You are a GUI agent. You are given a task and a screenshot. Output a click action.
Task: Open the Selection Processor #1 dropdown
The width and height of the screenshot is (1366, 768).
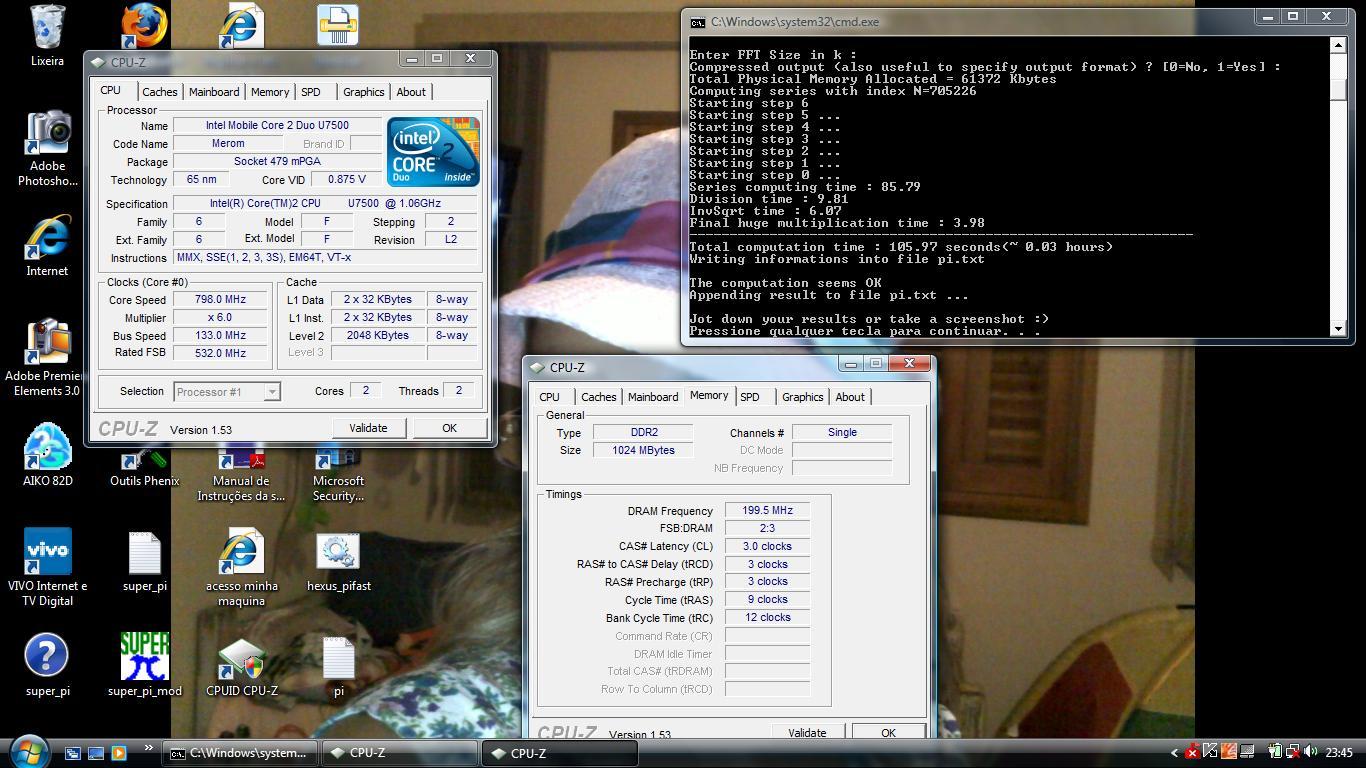226,392
